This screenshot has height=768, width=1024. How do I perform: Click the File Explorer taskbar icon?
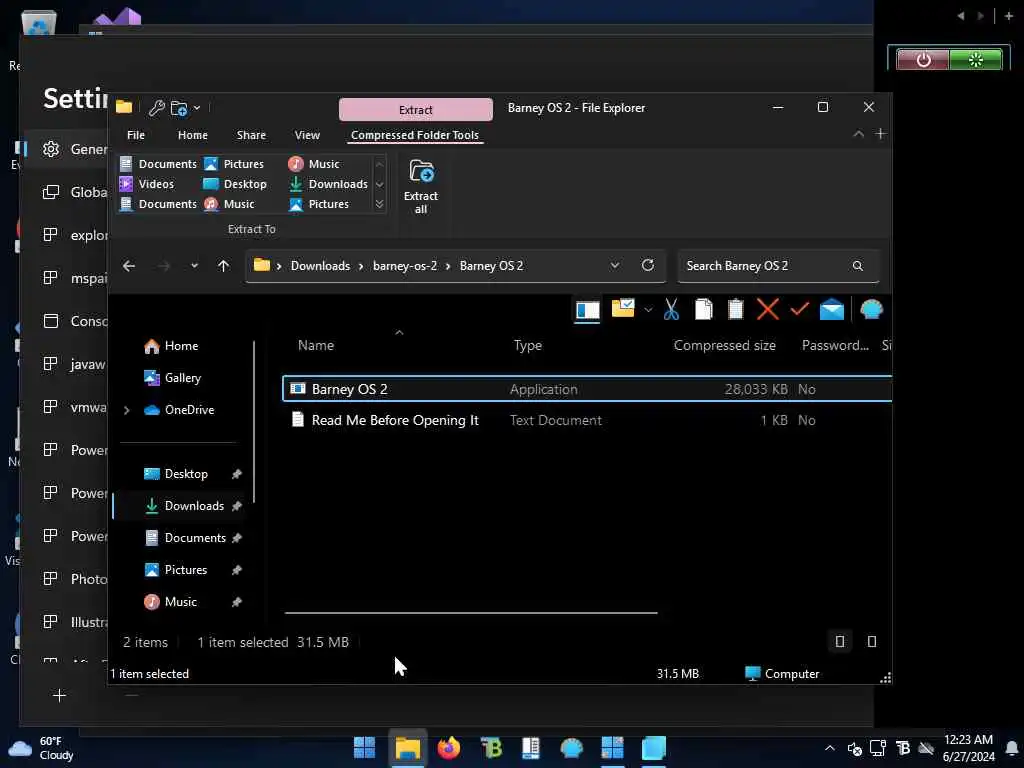[x=408, y=748]
